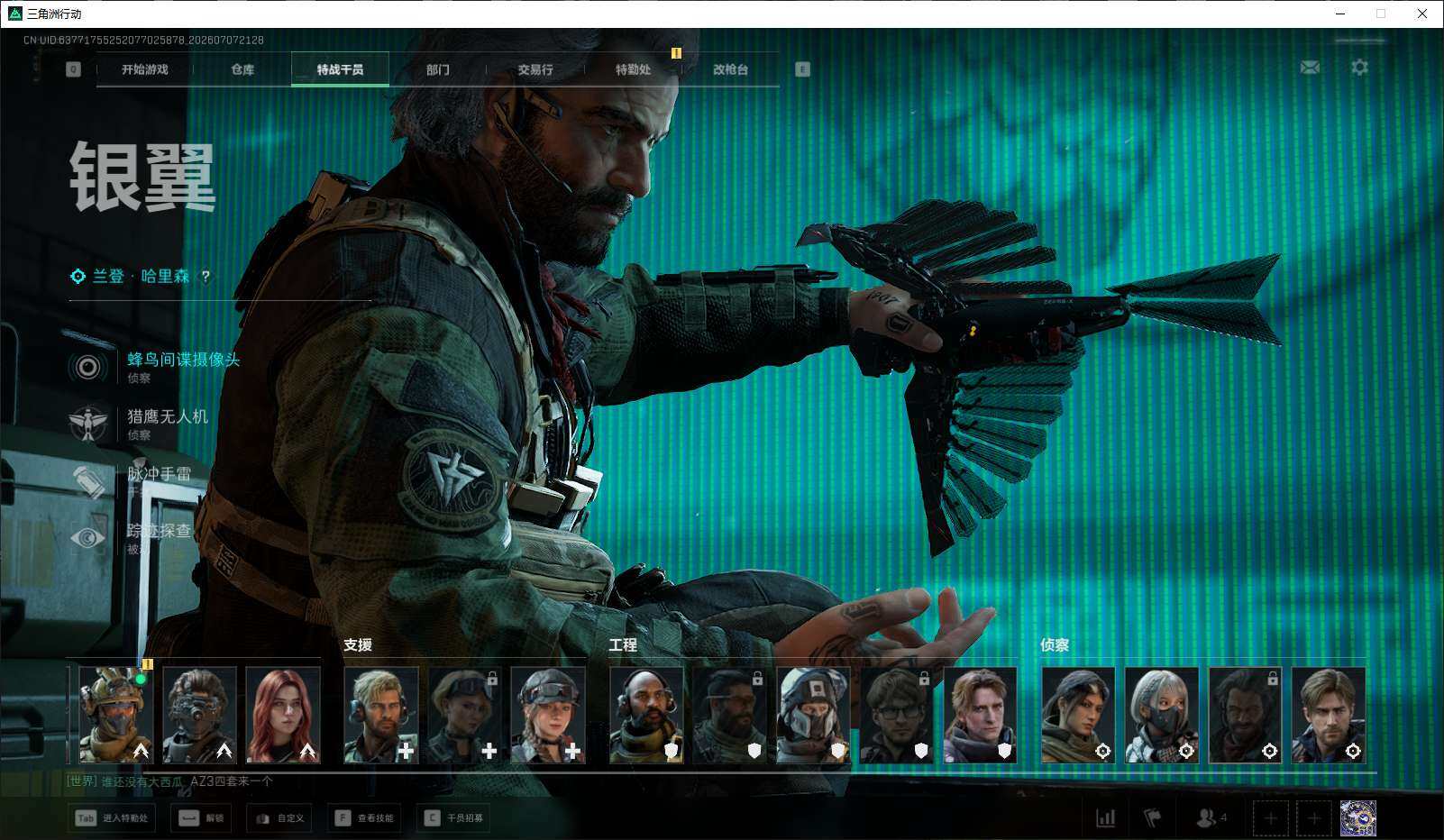Open the [世界] chat message line
This screenshot has width=1444, height=840.
tap(169, 781)
